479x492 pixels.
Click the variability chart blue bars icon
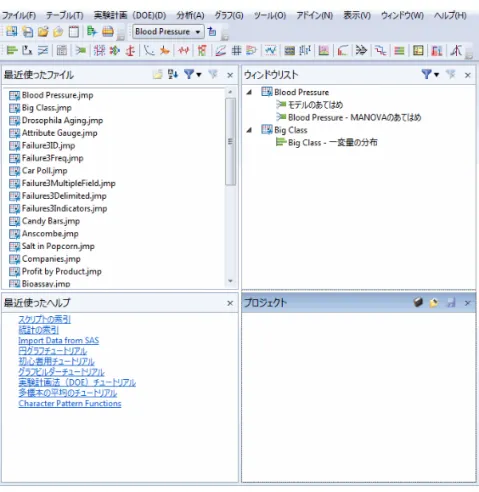tap(305, 51)
